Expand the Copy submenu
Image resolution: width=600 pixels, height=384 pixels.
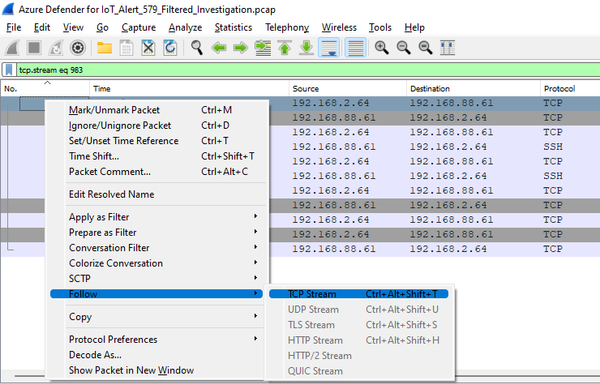click(x=157, y=317)
